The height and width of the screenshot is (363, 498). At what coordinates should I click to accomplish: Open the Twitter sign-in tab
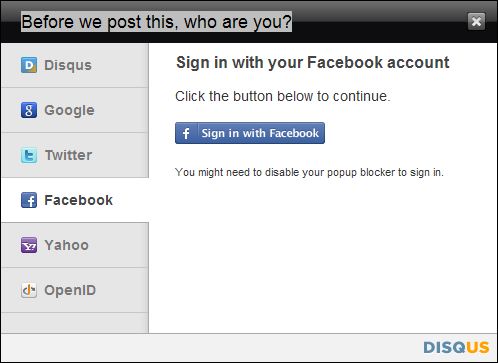pos(75,155)
